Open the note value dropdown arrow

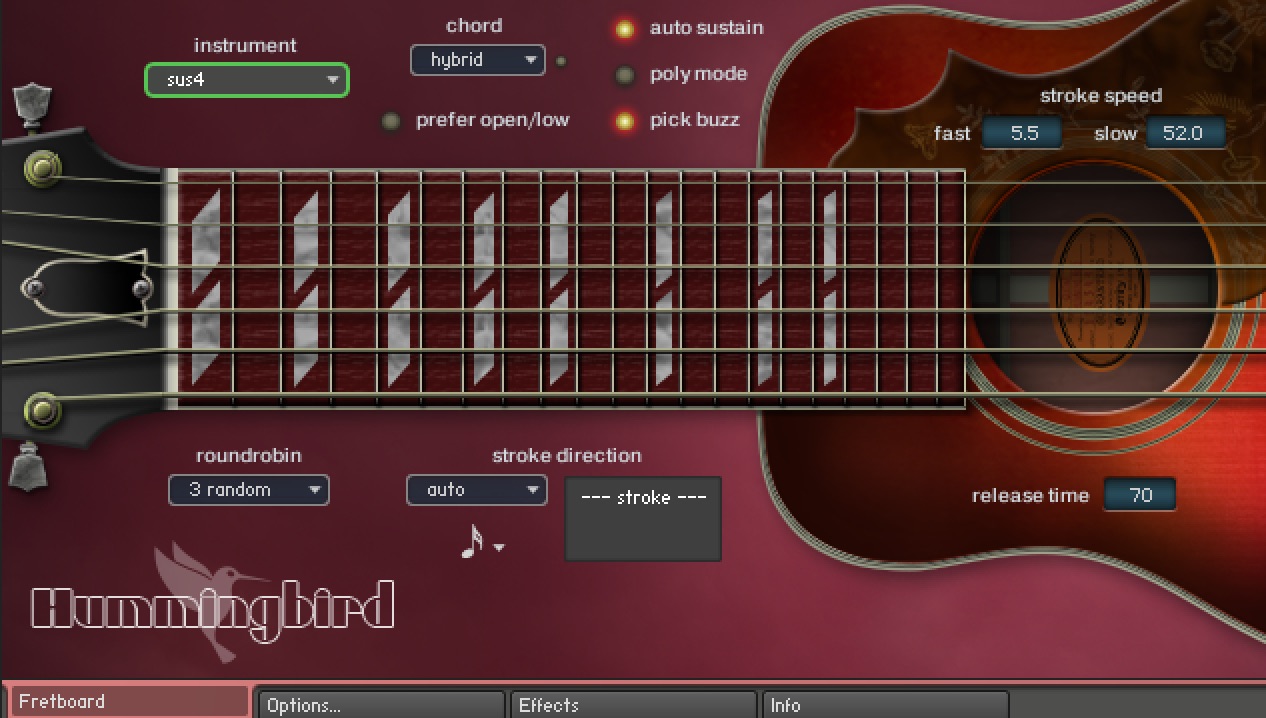point(499,547)
